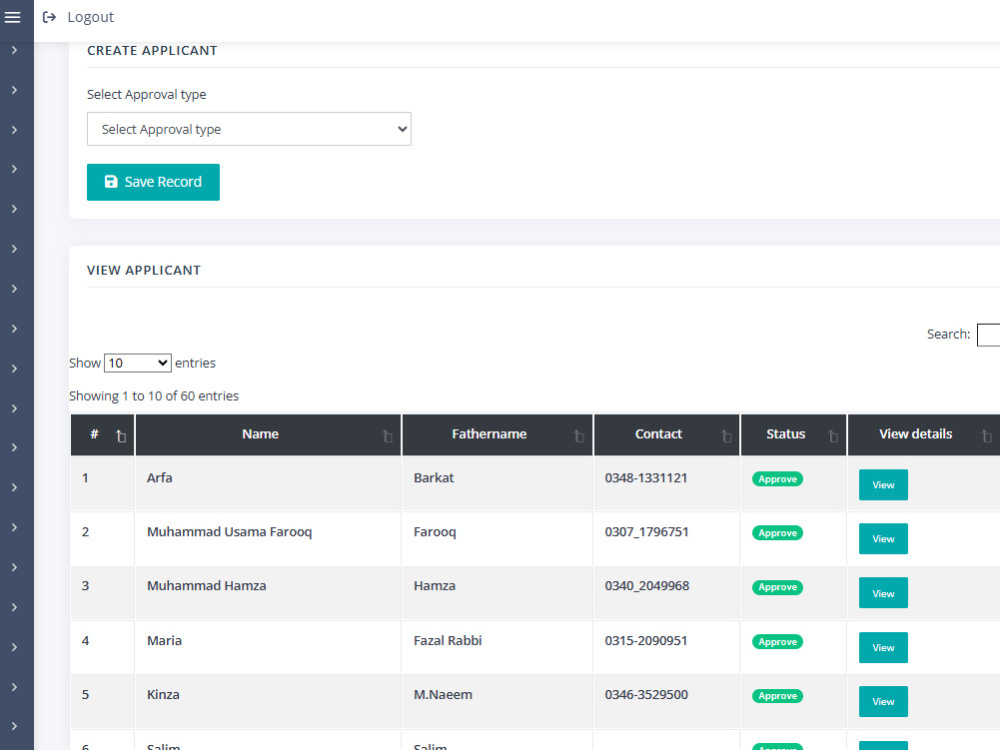This screenshot has height=750, width=1000.
Task: Click the Contact column sort icon
Action: tap(726, 436)
